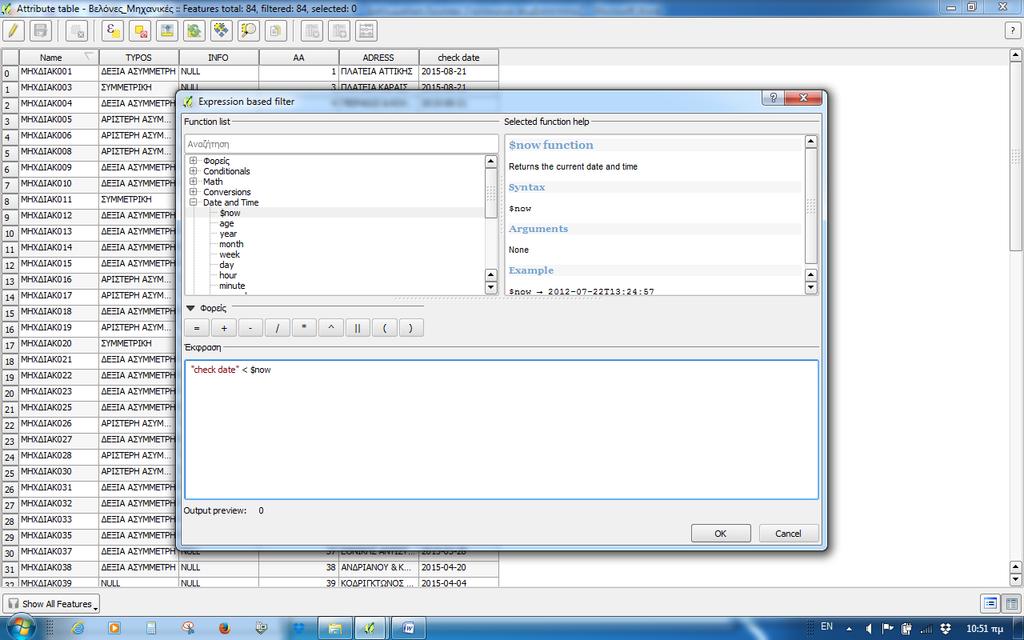The image size is (1024, 640).
Task: Click help panel scrollbar up arrow
Action: (810, 141)
